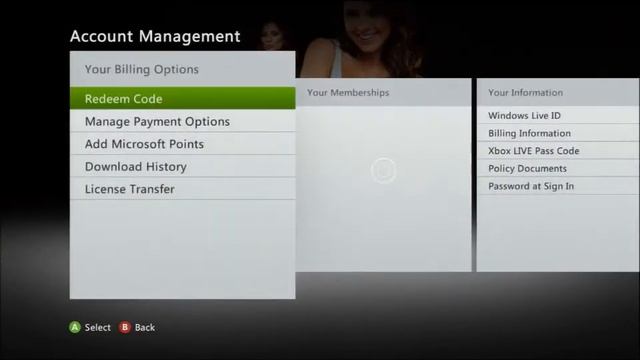Viewport: 640px width, 360px height.
Task: Click the red B Back button icon
Action: (x=125, y=327)
